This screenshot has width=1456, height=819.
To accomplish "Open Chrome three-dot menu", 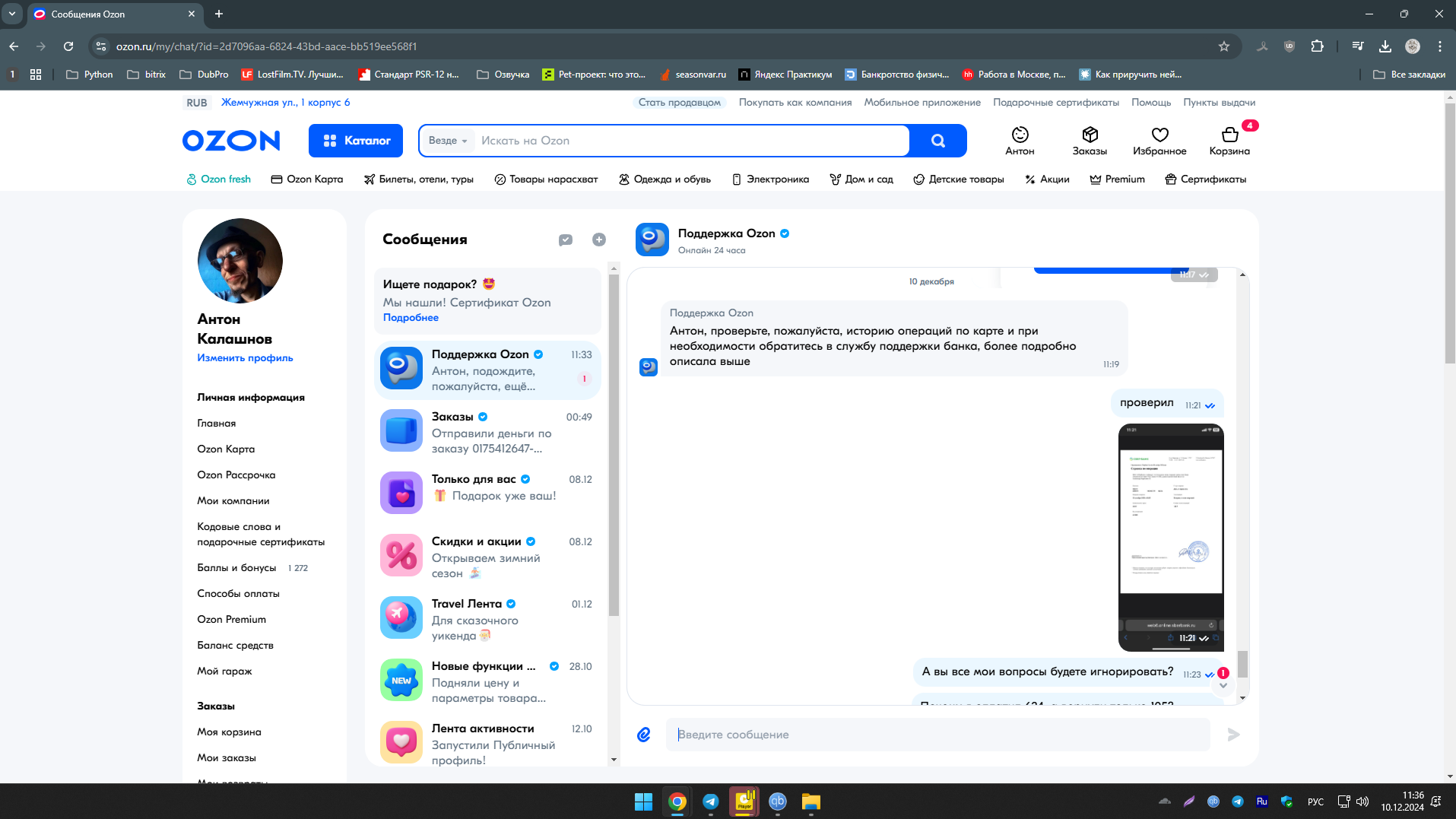I will pos(1440,46).
